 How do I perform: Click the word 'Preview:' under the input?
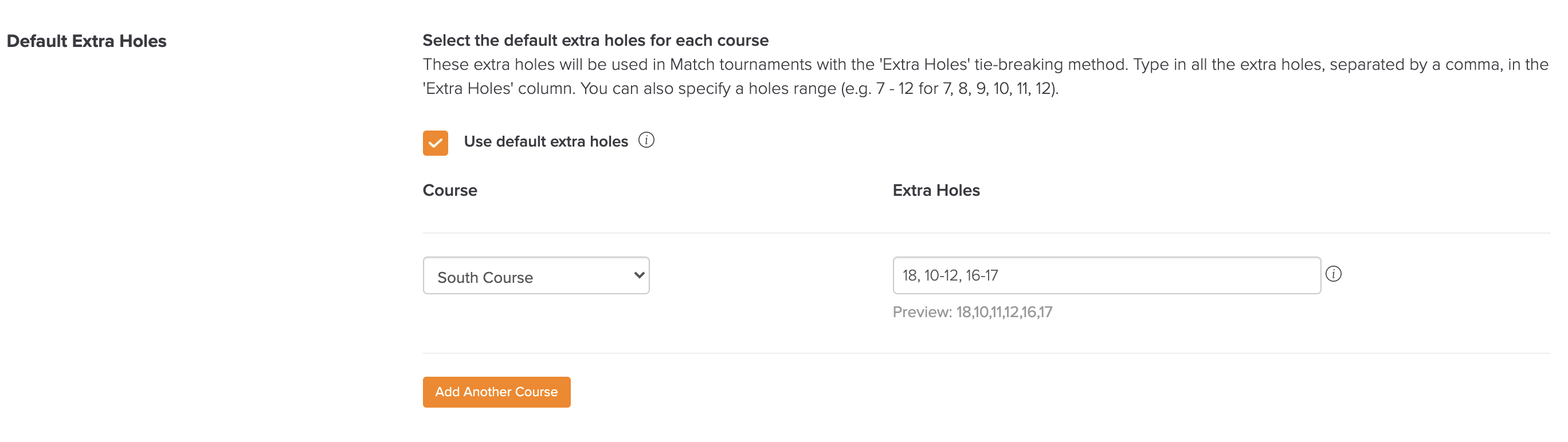(922, 313)
